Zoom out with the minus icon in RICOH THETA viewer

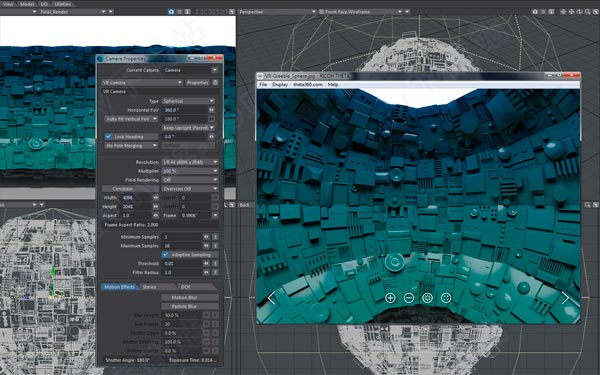(x=409, y=298)
